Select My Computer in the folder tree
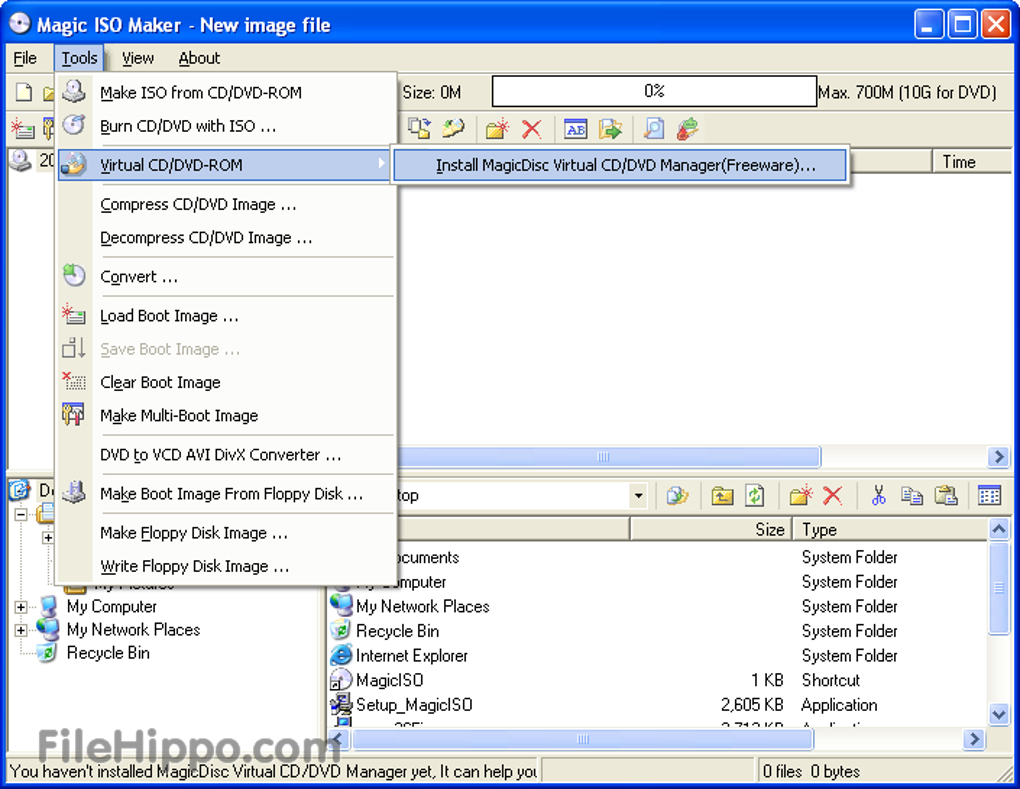The width and height of the screenshot is (1020, 789). 111,606
